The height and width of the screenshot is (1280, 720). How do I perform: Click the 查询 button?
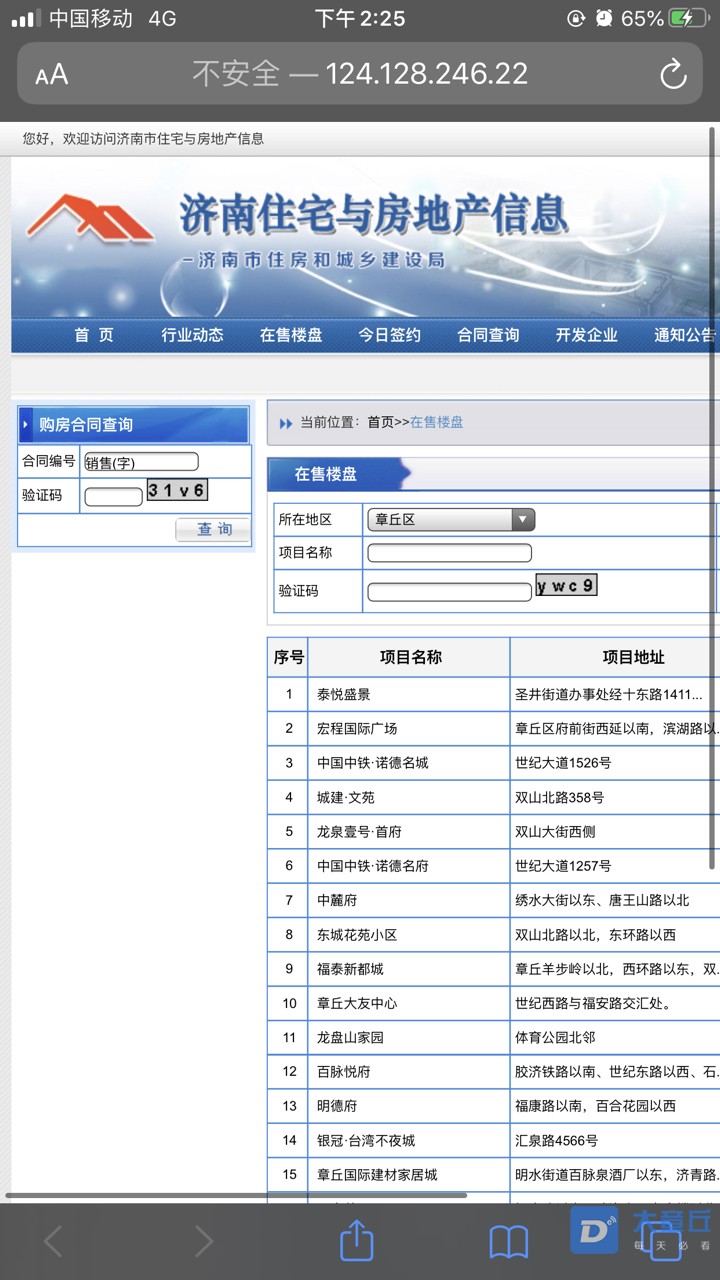coord(213,530)
